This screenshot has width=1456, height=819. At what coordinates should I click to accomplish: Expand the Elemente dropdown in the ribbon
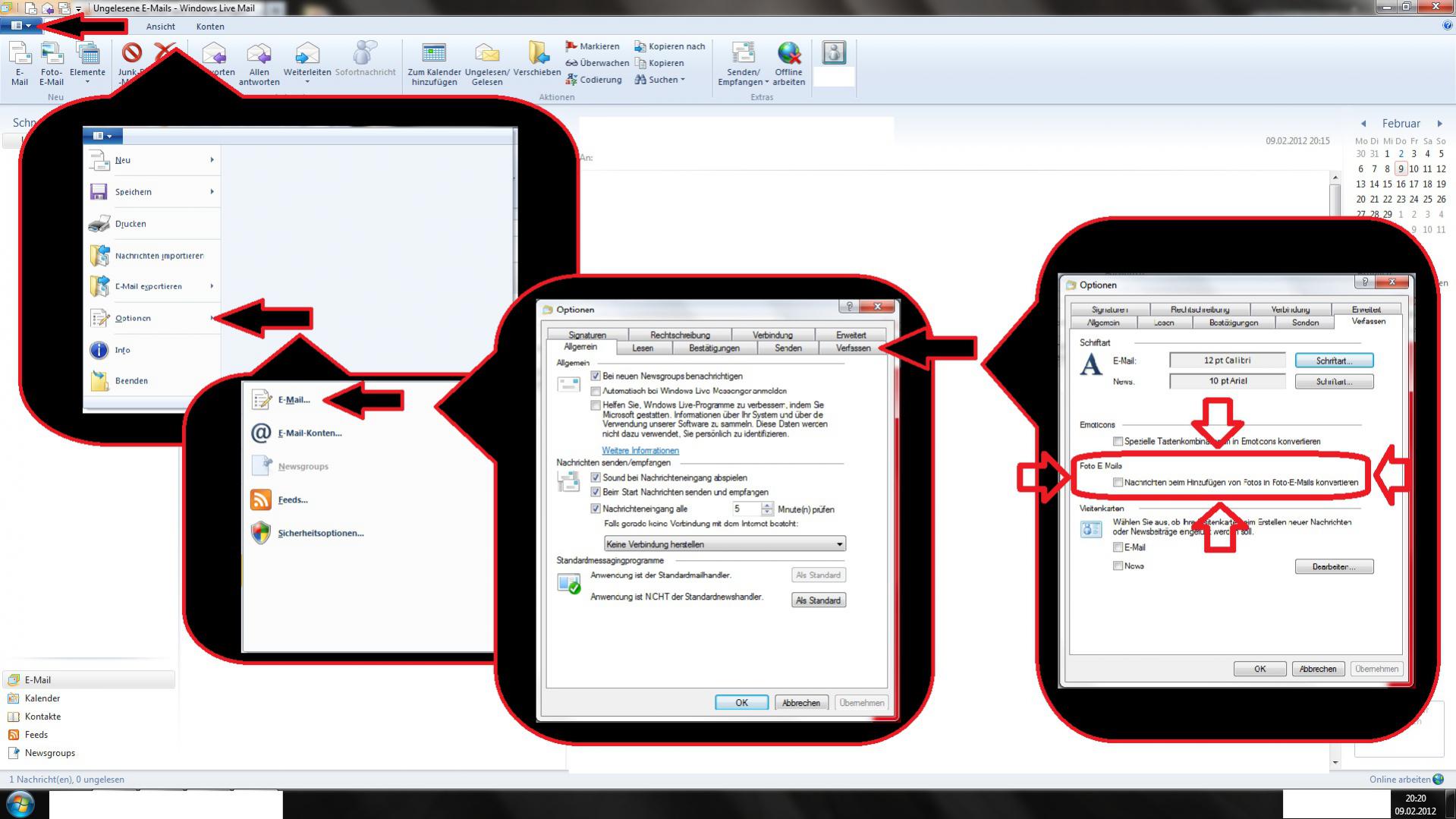(x=87, y=82)
